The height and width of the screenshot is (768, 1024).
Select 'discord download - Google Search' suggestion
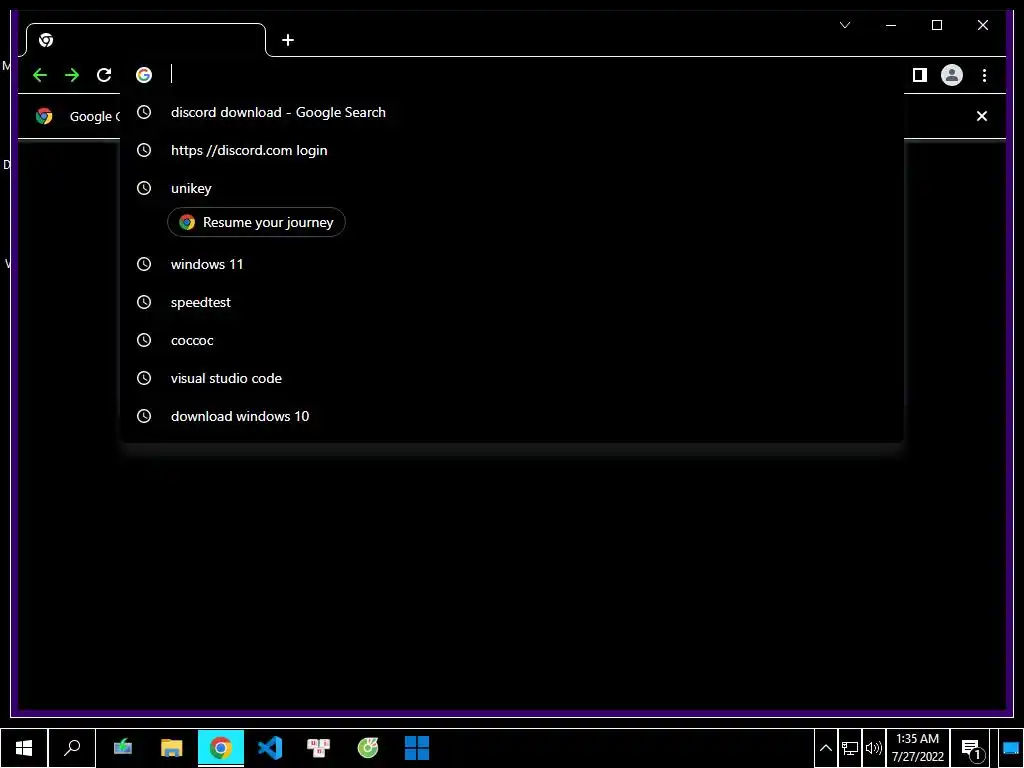tap(512, 112)
